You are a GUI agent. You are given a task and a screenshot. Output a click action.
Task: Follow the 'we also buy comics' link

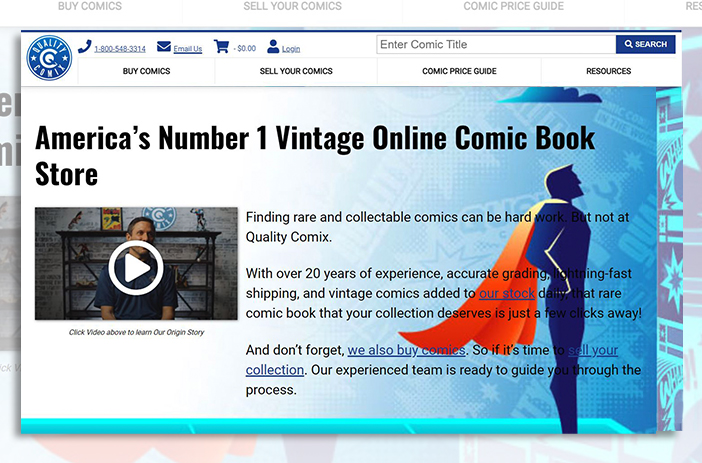click(x=407, y=350)
